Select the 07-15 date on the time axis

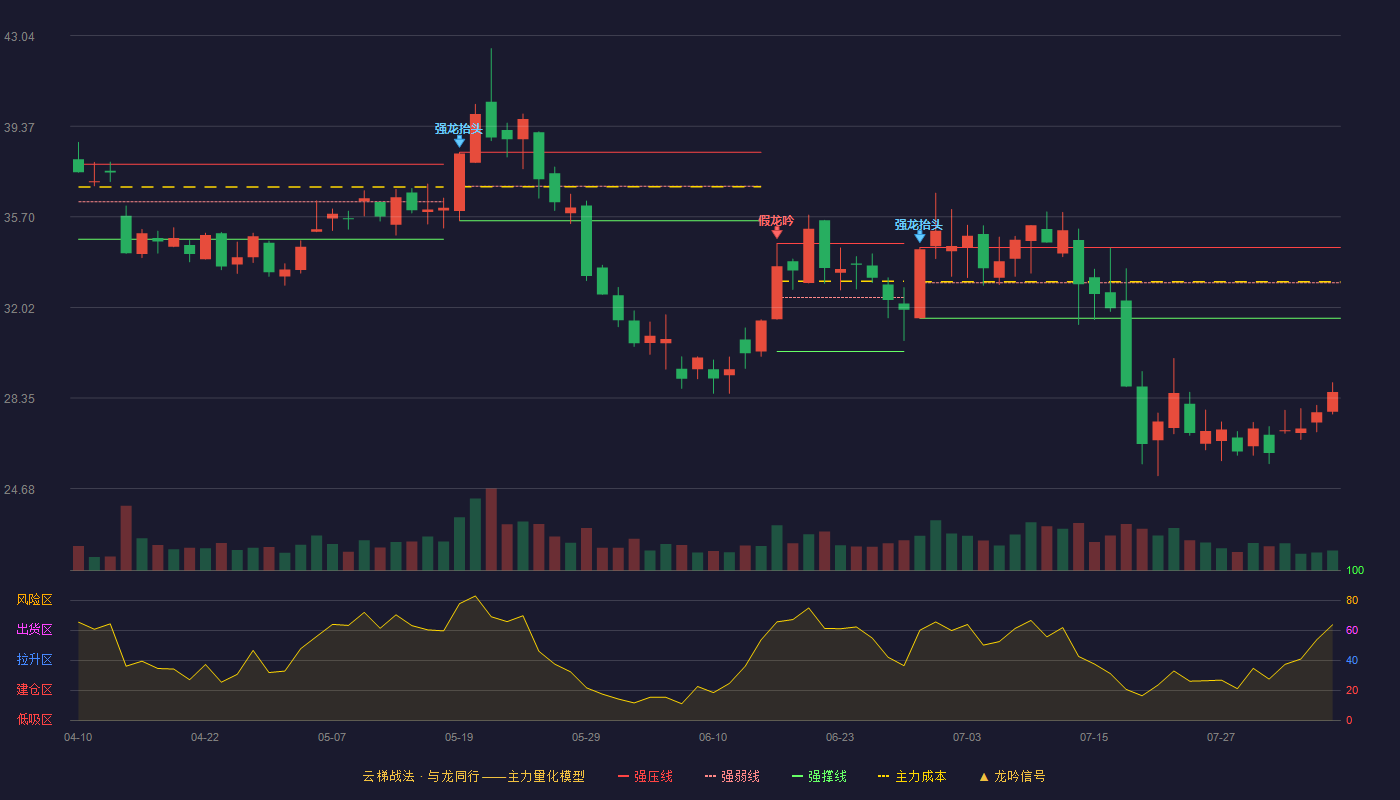point(1094,737)
